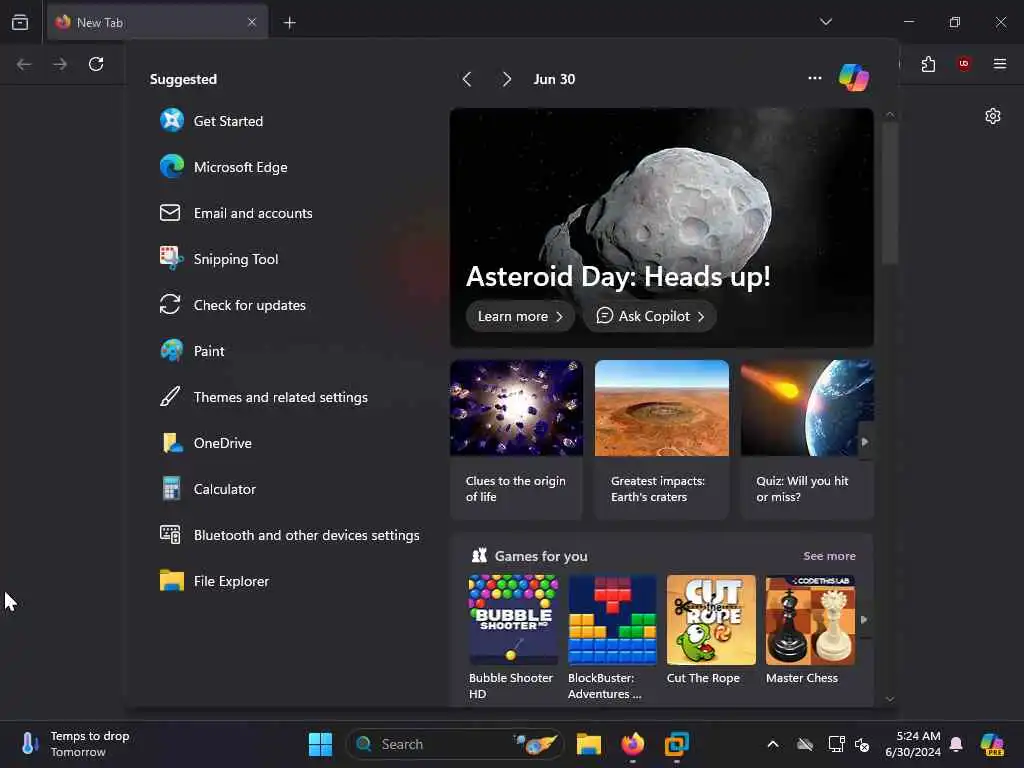Viewport: 1024px width, 768px height.
Task: Open Email and accounts settings
Action: point(236,213)
